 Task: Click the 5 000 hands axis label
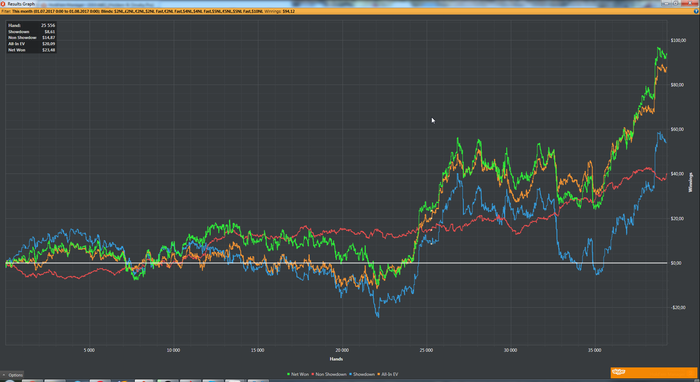click(89, 350)
